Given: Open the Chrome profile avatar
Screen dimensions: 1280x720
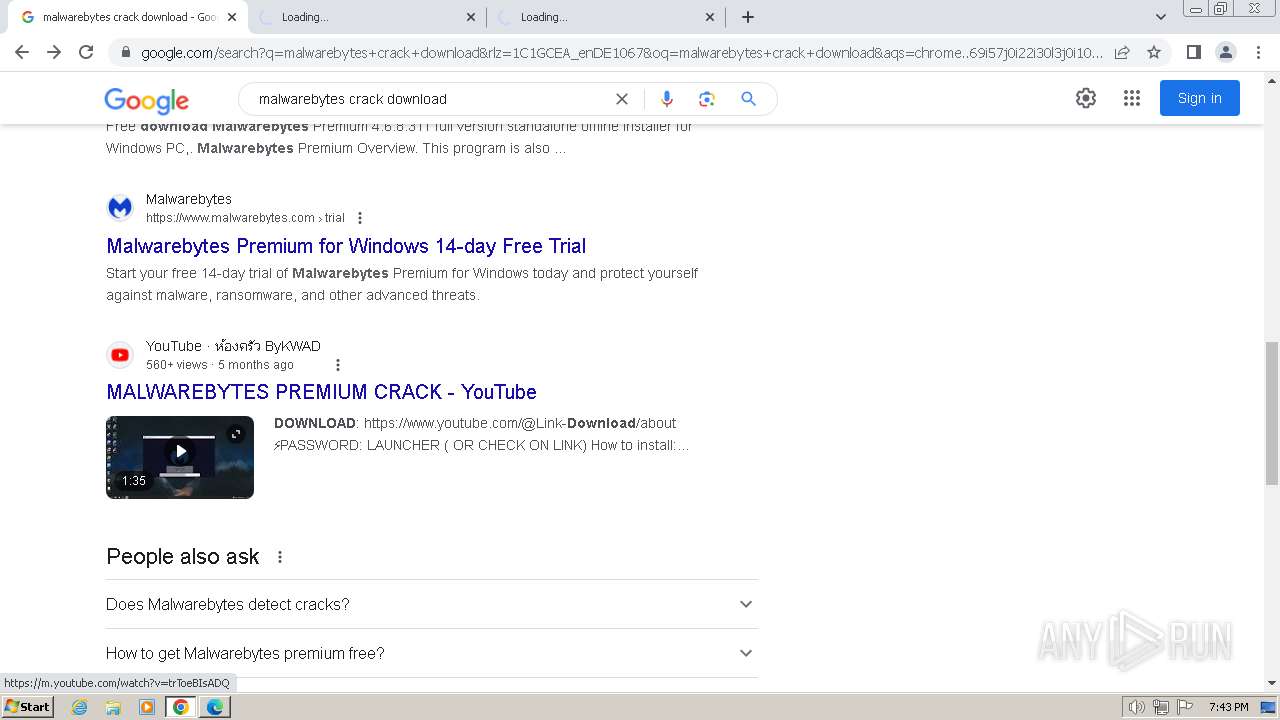Looking at the screenshot, I should (x=1225, y=52).
